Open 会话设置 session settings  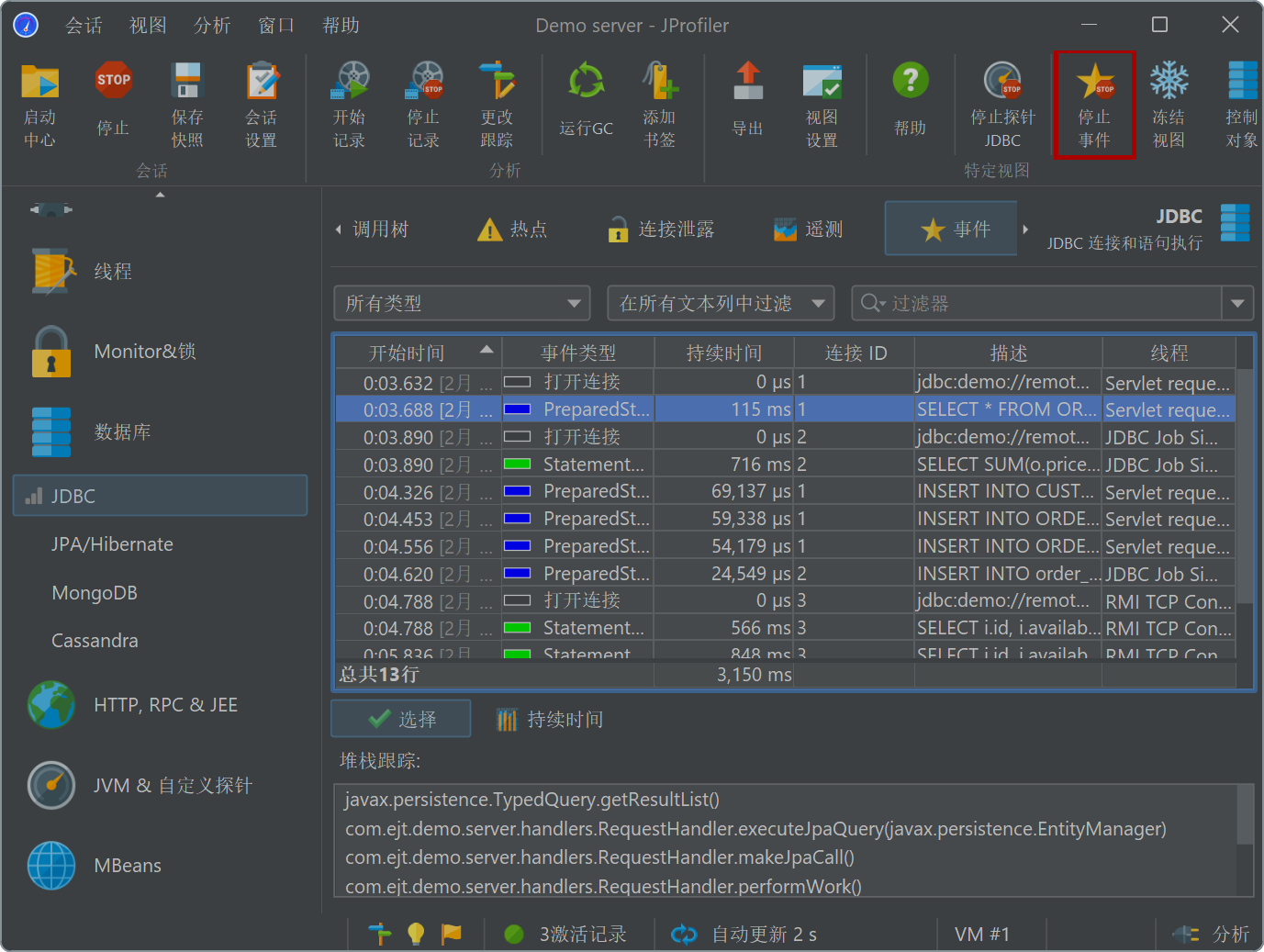click(x=262, y=106)
